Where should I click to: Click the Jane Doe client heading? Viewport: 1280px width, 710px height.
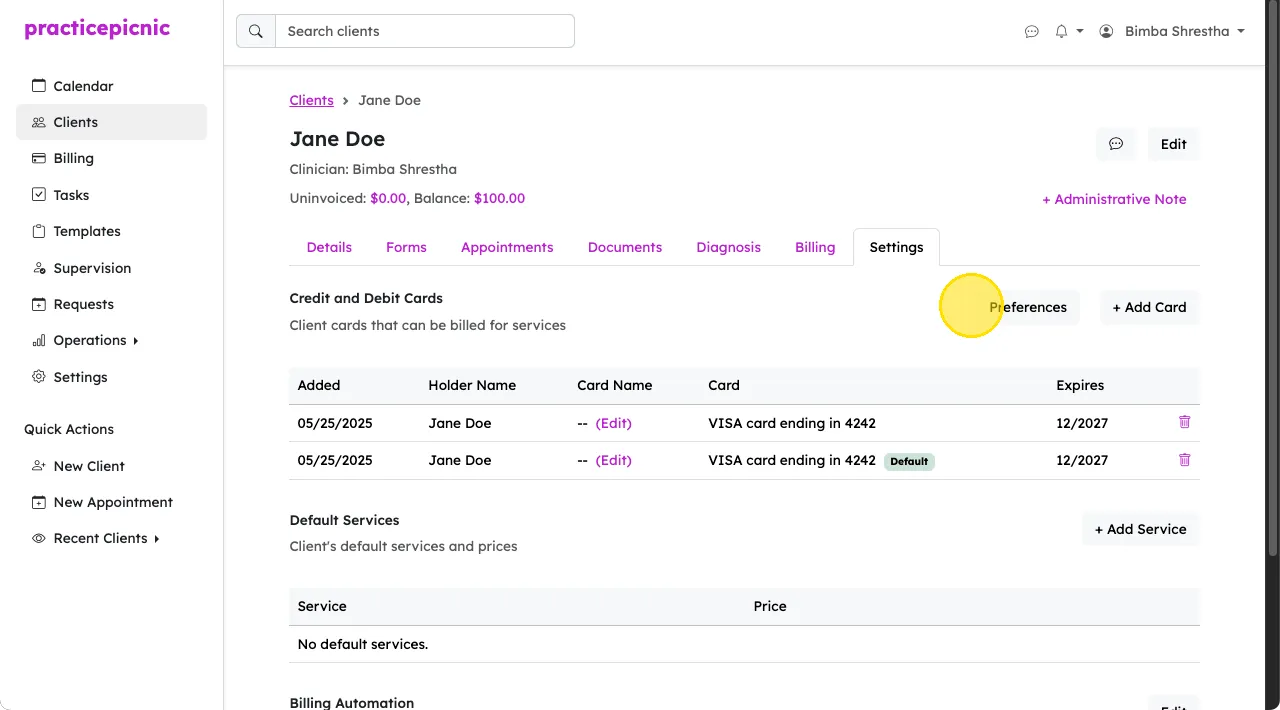pos(337,139)
